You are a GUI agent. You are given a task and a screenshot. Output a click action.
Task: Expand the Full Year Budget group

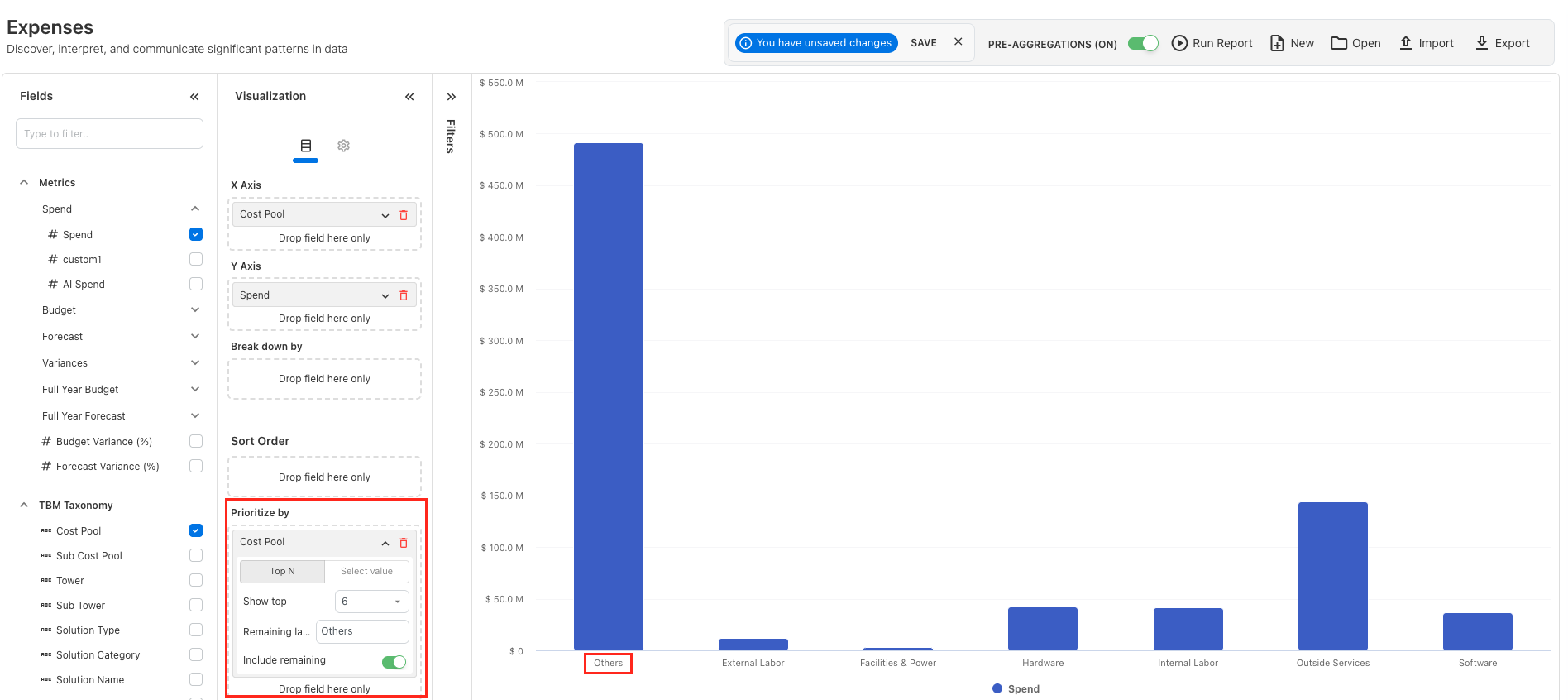195,389
